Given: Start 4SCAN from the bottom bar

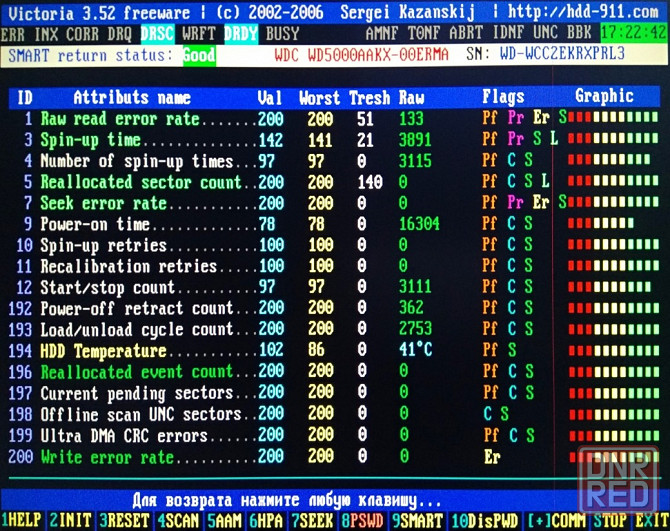Looking at the screenshot, I should [176, 520].
